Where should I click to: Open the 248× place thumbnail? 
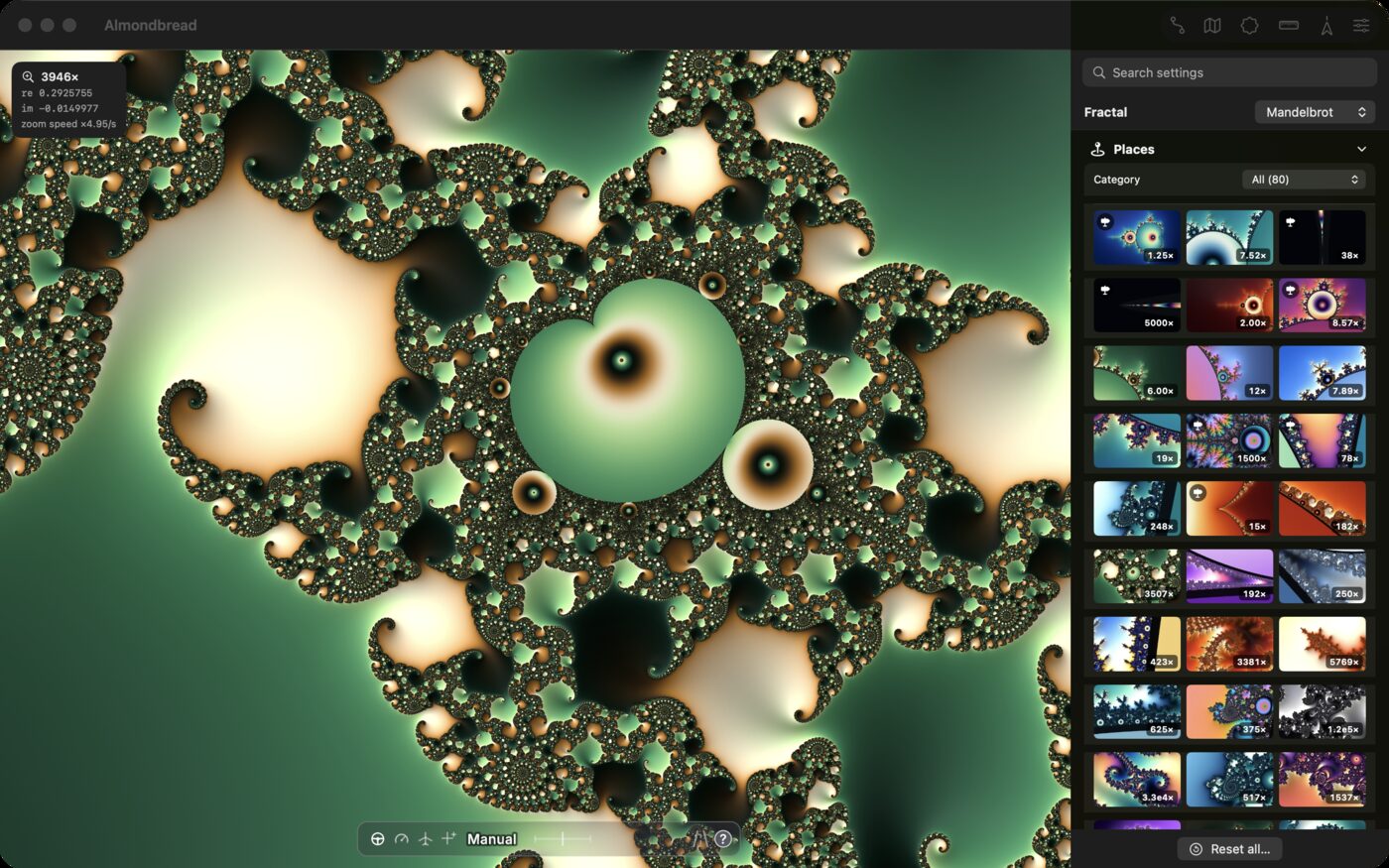pyautogui.click(x=1137, y=508)
